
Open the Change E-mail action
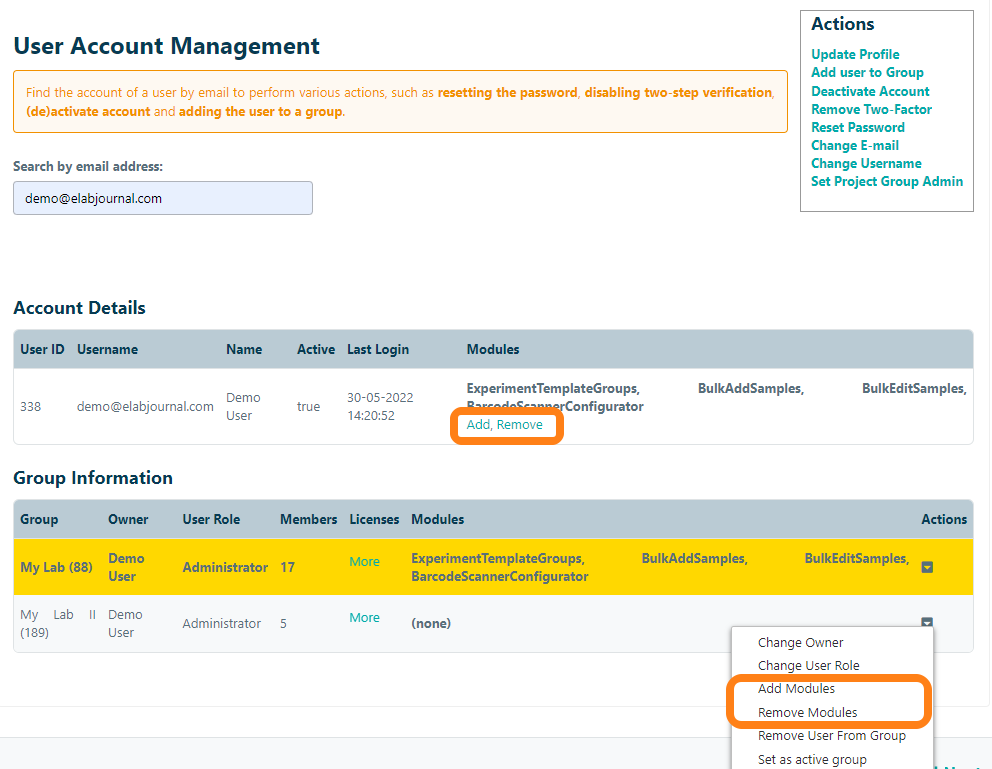(854, 145)
